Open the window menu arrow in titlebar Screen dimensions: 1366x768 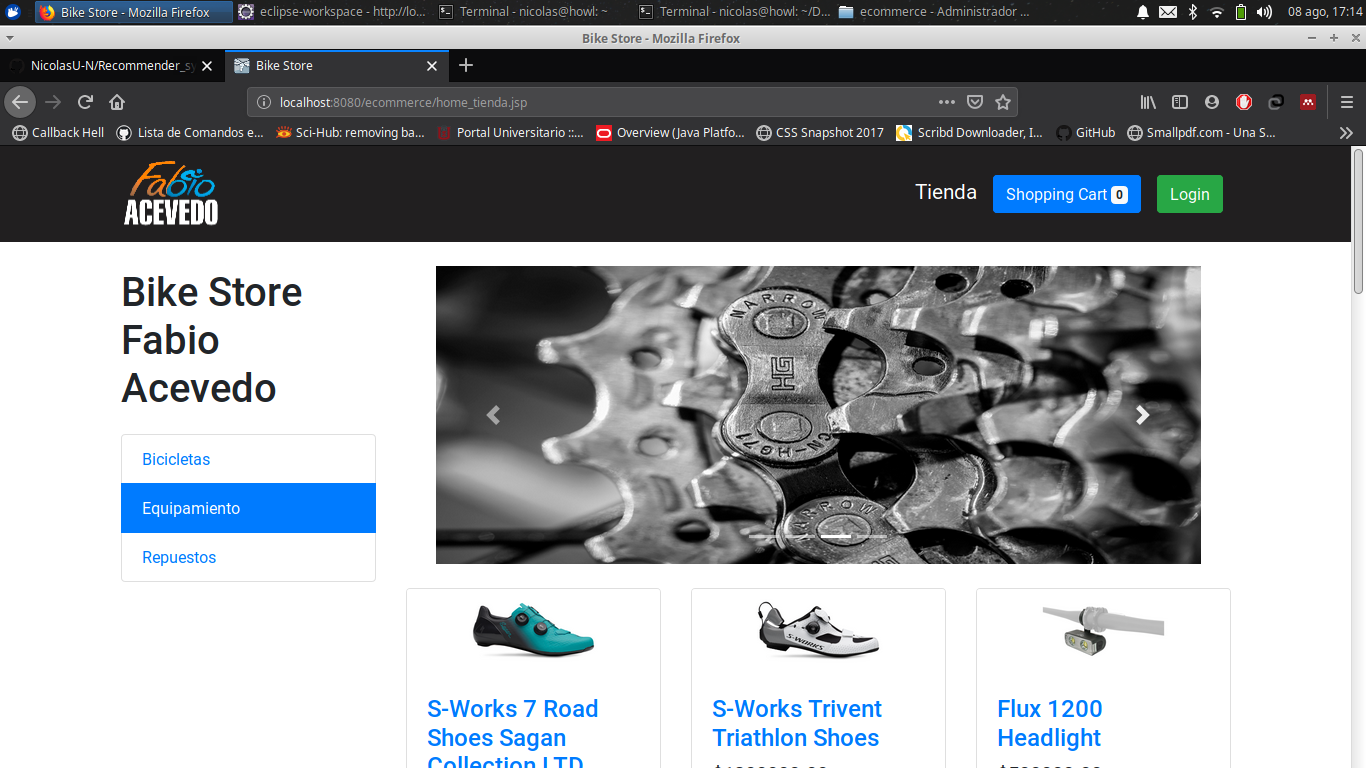point(8,38)
